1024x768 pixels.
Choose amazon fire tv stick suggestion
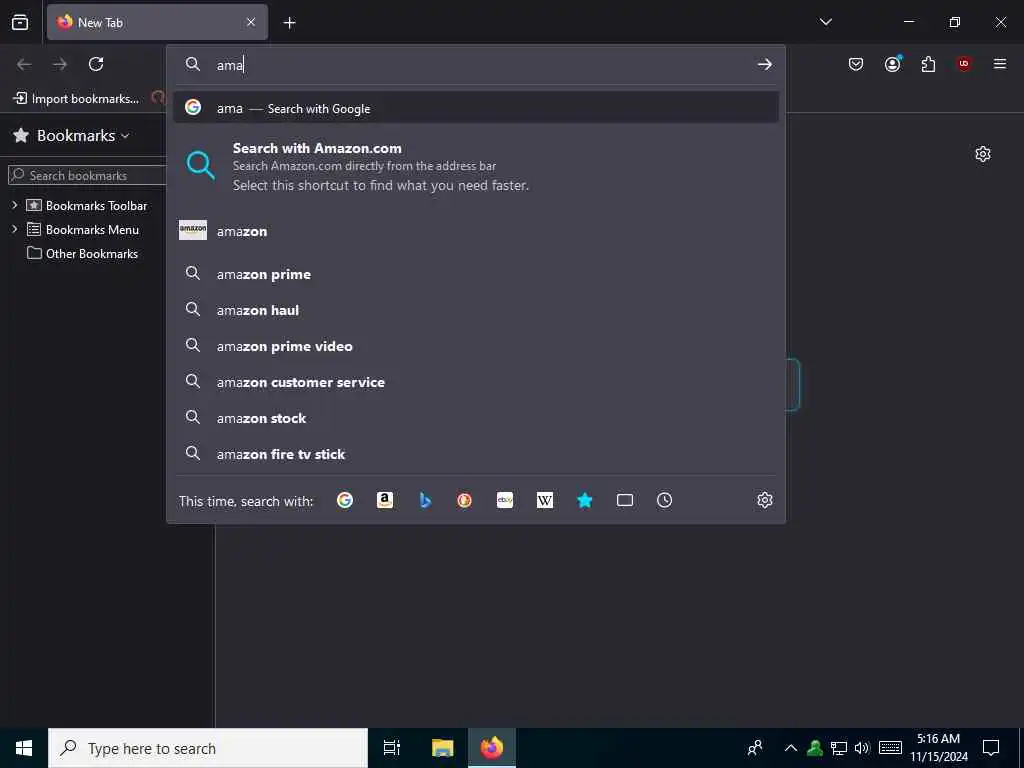point(475,454)
